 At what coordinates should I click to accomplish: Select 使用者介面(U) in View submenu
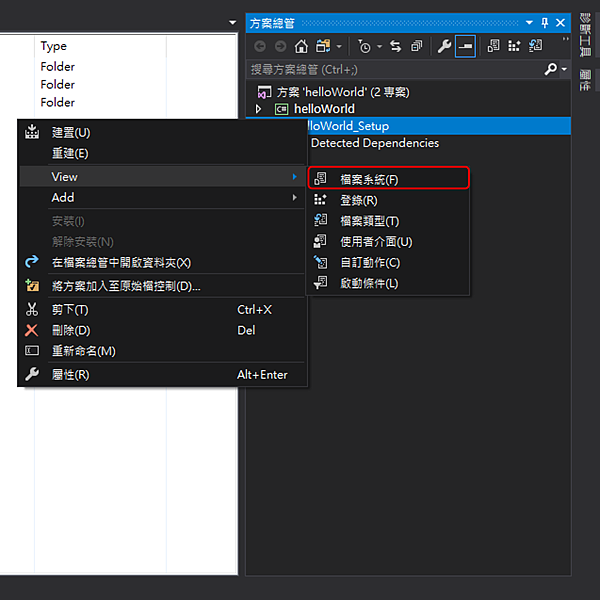coord(388,241)
